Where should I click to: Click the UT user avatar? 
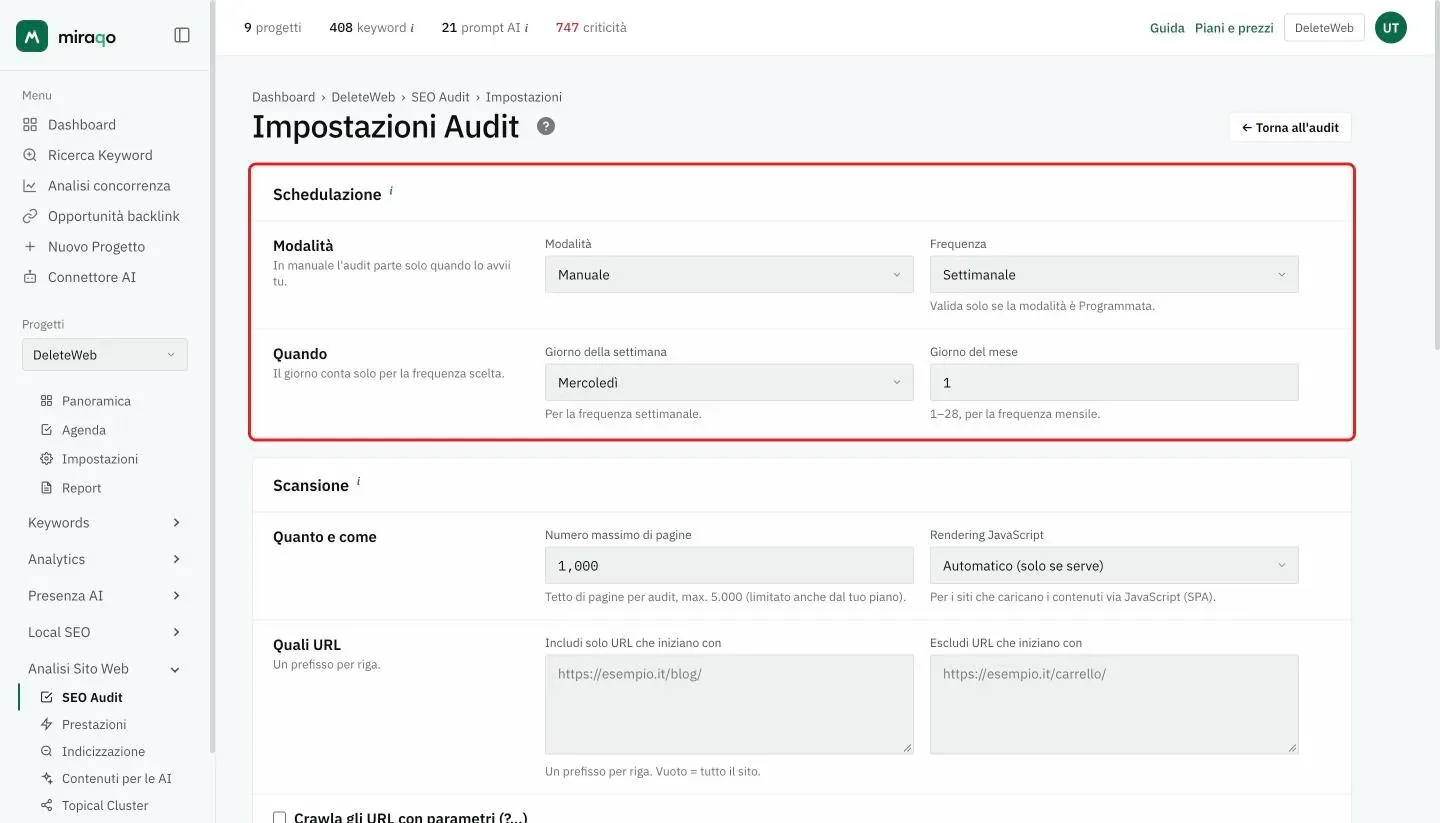[x=1391, y=28]
